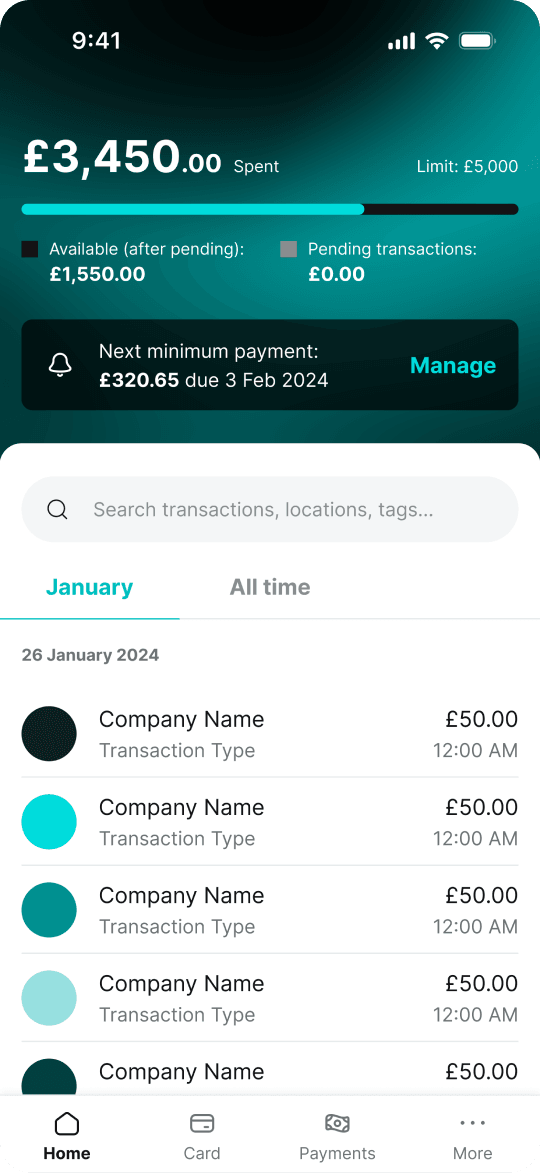540x1173 pixels.
Task: Click the spending limit progress bar
Action: point(270,209)
